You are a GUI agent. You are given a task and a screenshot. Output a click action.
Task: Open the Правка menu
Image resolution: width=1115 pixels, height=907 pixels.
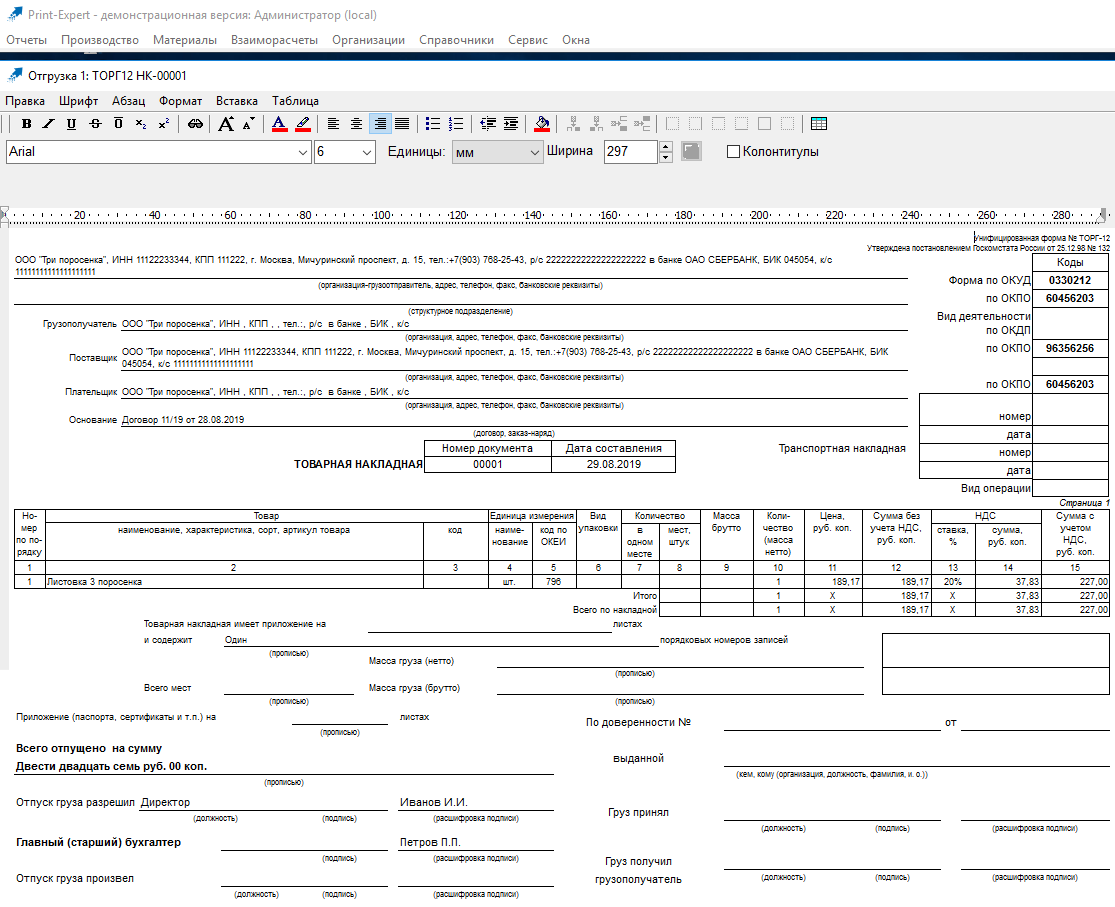tap(25, 101)
